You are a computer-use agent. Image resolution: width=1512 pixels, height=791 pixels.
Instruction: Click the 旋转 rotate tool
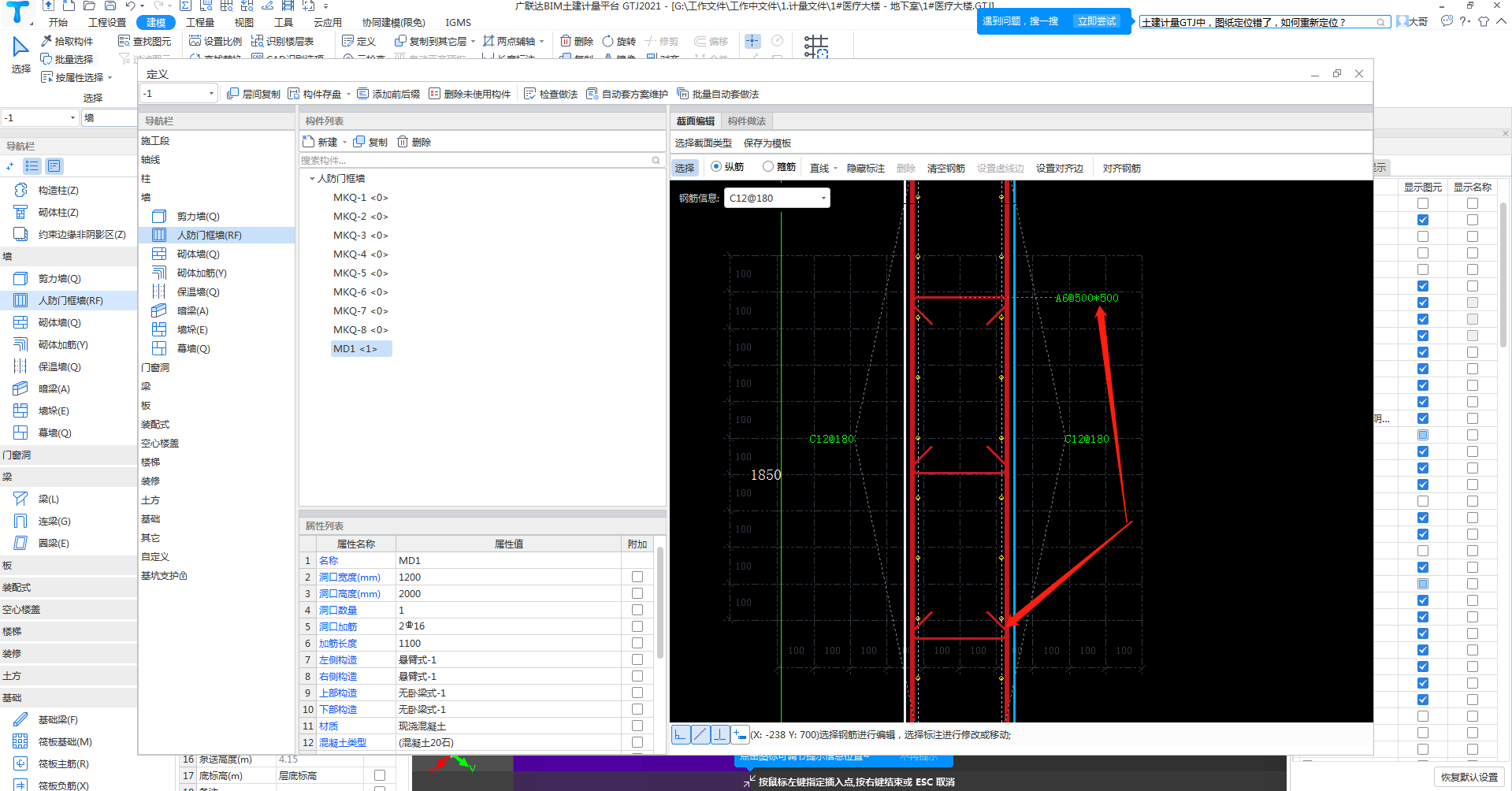(619, 41)
